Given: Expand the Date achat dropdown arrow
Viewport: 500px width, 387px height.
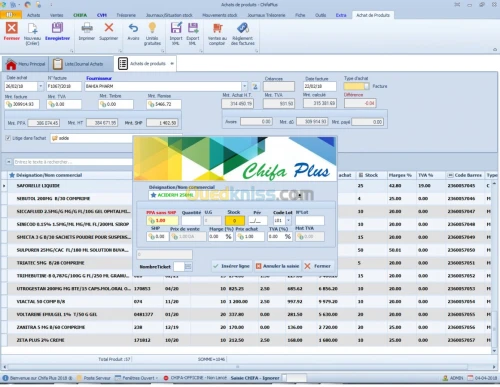Looking at the screenshot, I should tap(41, 86).
